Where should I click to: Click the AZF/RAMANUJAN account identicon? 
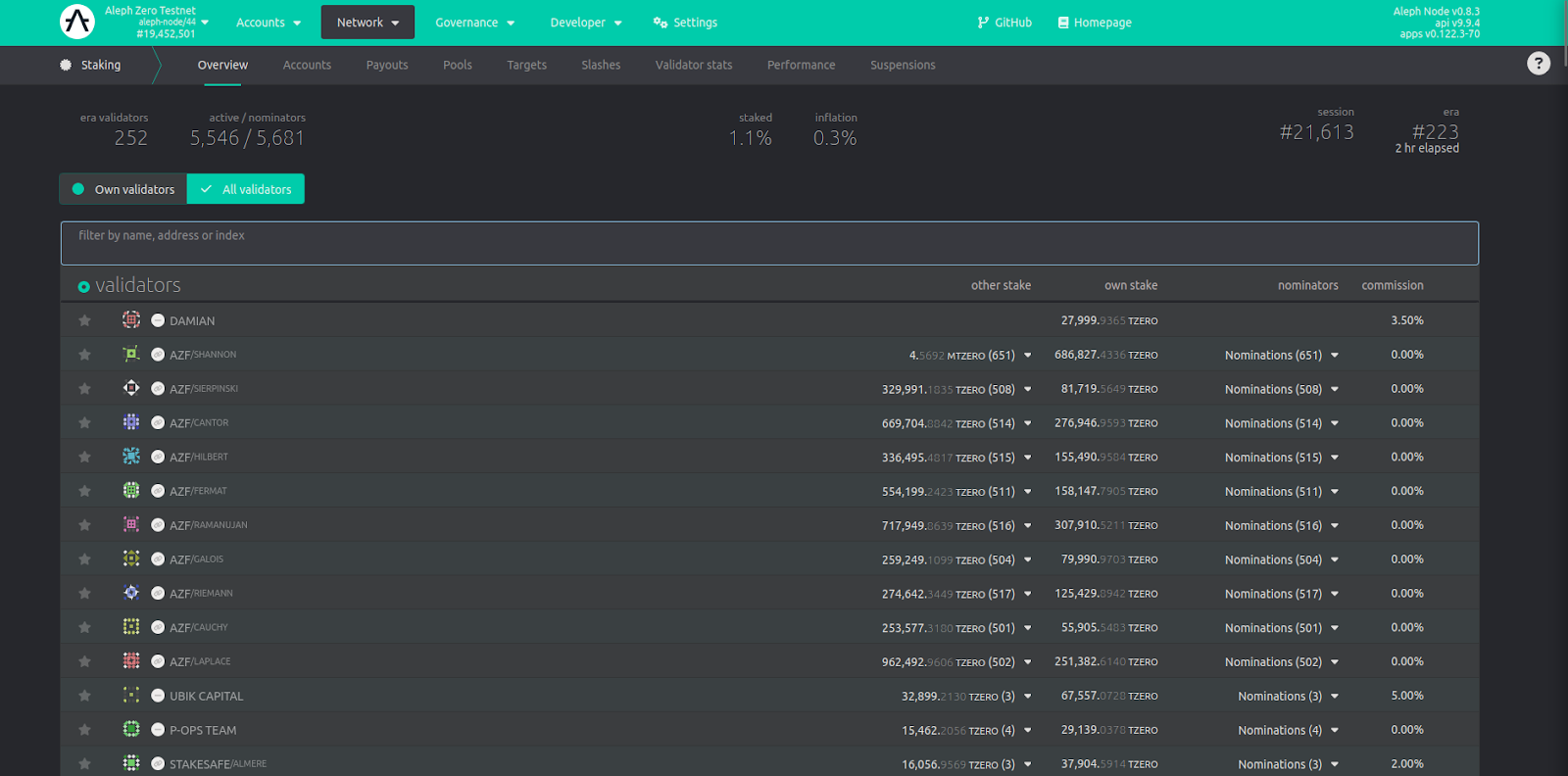click(x=131, y=524)
